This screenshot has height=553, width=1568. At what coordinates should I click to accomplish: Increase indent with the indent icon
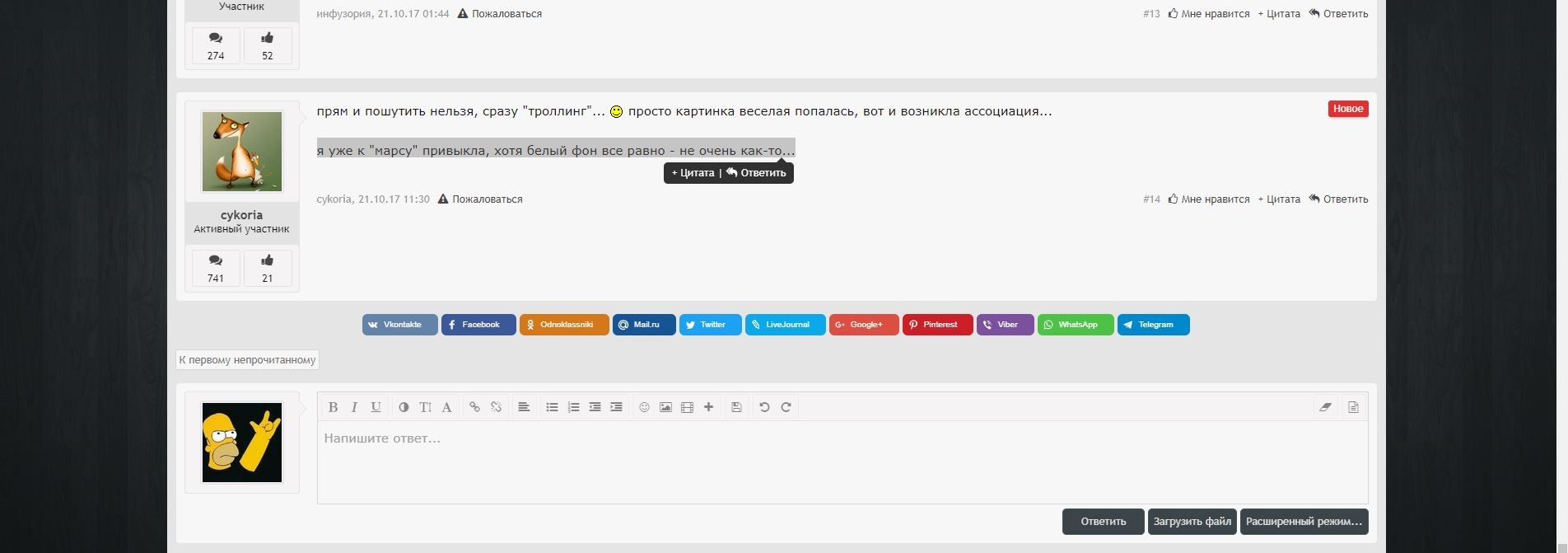(x=616, y=407)
